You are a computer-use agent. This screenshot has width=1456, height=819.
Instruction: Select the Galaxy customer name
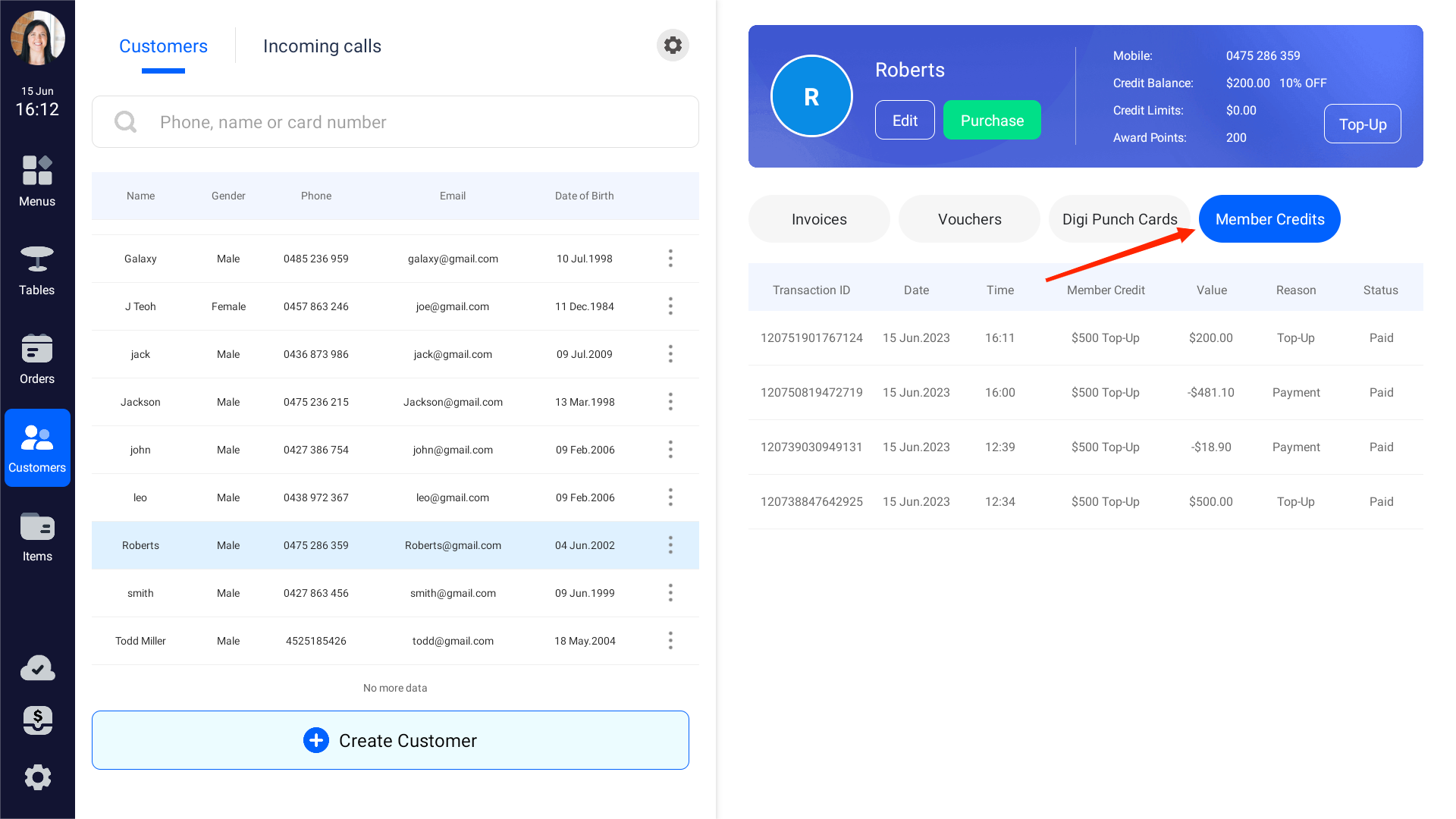click(140, 259)
